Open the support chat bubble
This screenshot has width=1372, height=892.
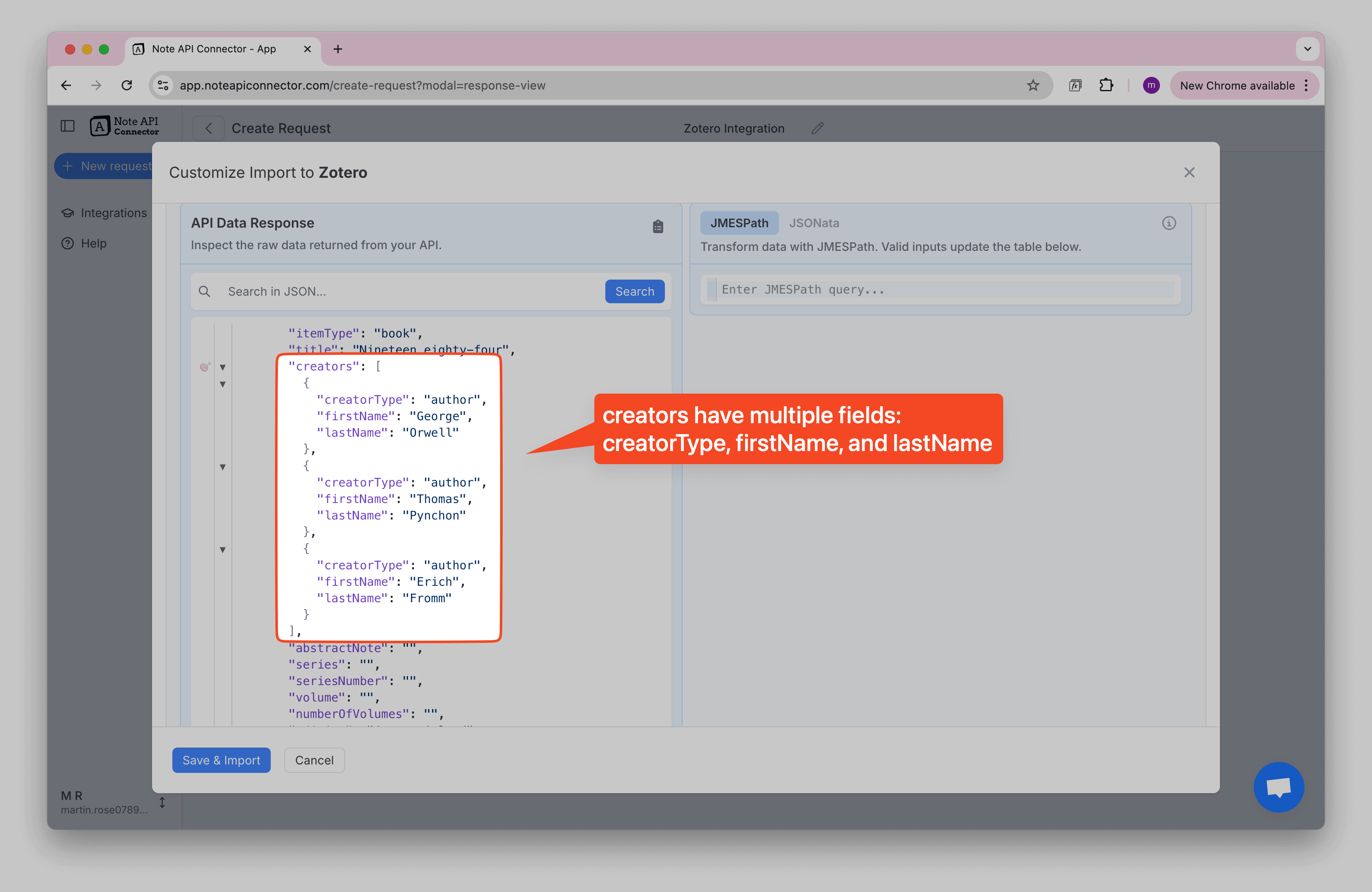coord(1278,786)
